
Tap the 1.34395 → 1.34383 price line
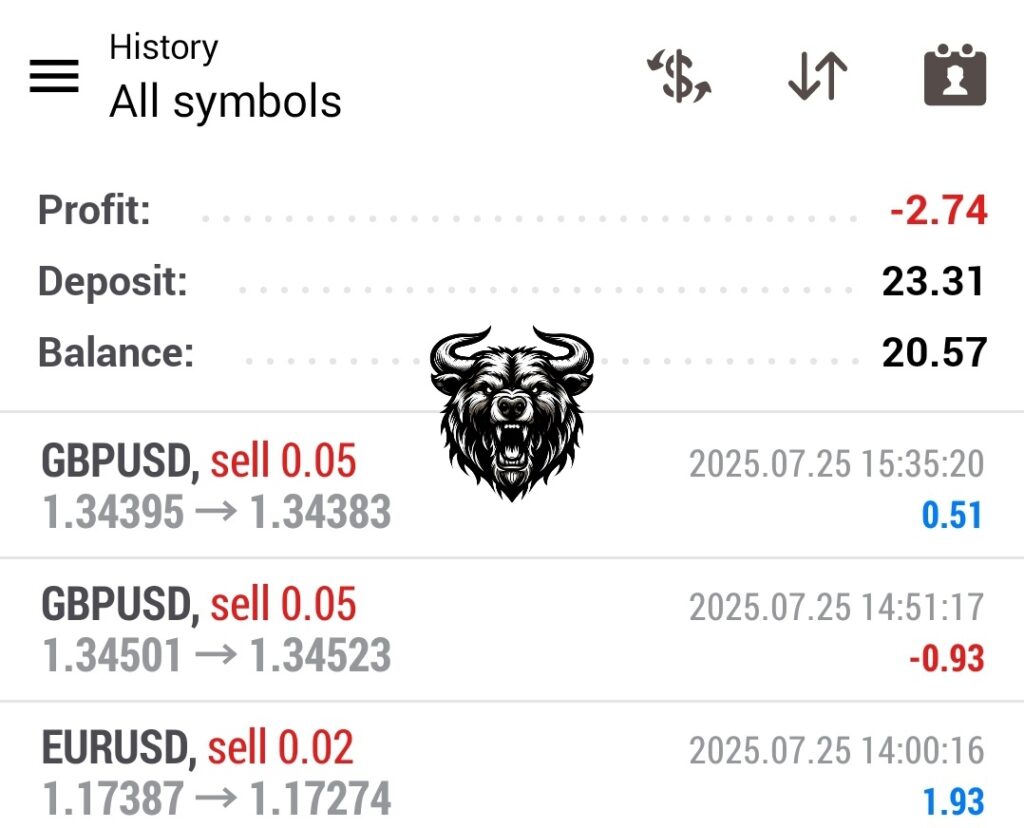coord(216,513)
